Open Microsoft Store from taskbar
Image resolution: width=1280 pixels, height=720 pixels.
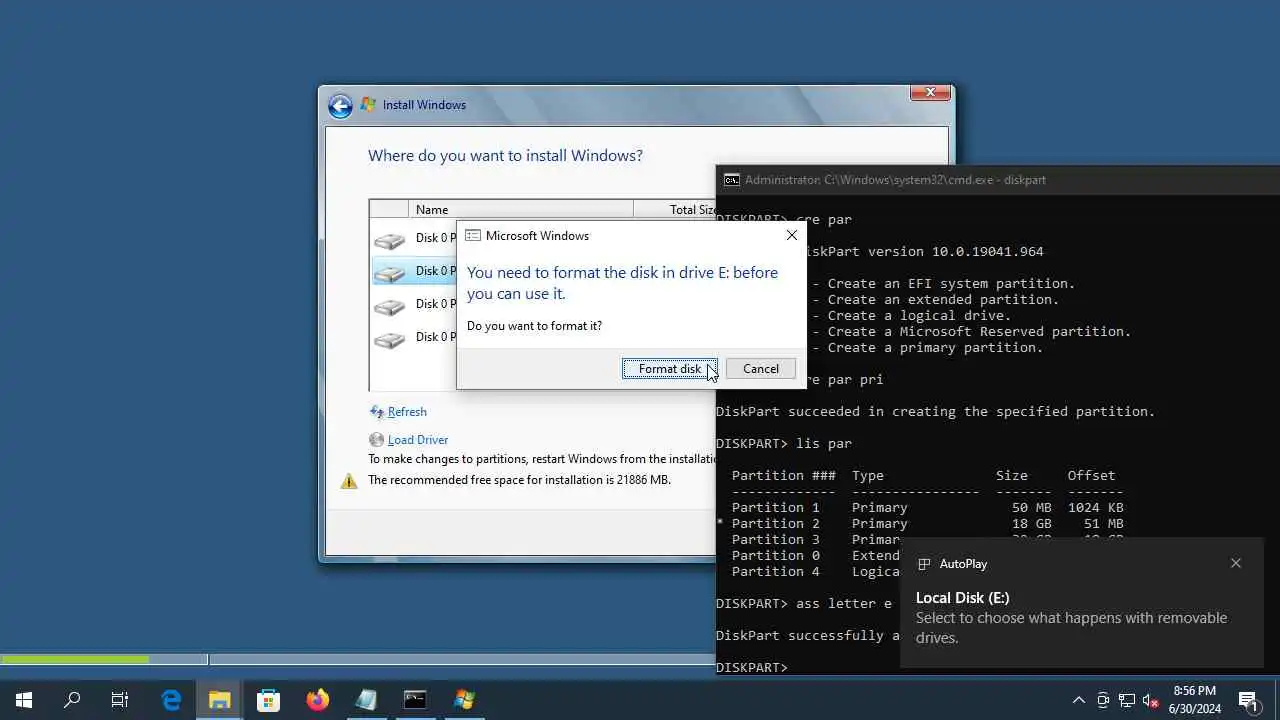click(x=268, y=700)
